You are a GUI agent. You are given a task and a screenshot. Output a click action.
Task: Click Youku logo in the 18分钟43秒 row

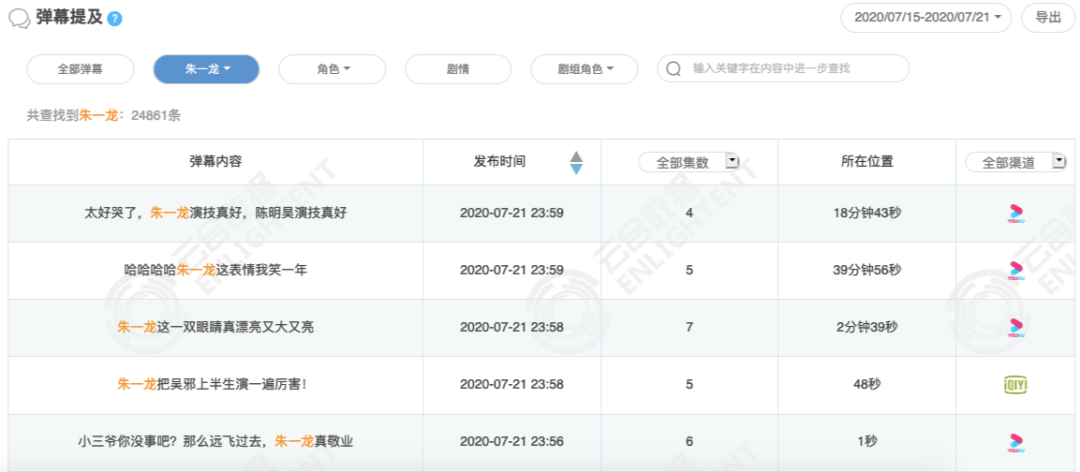click(1015, 214)
